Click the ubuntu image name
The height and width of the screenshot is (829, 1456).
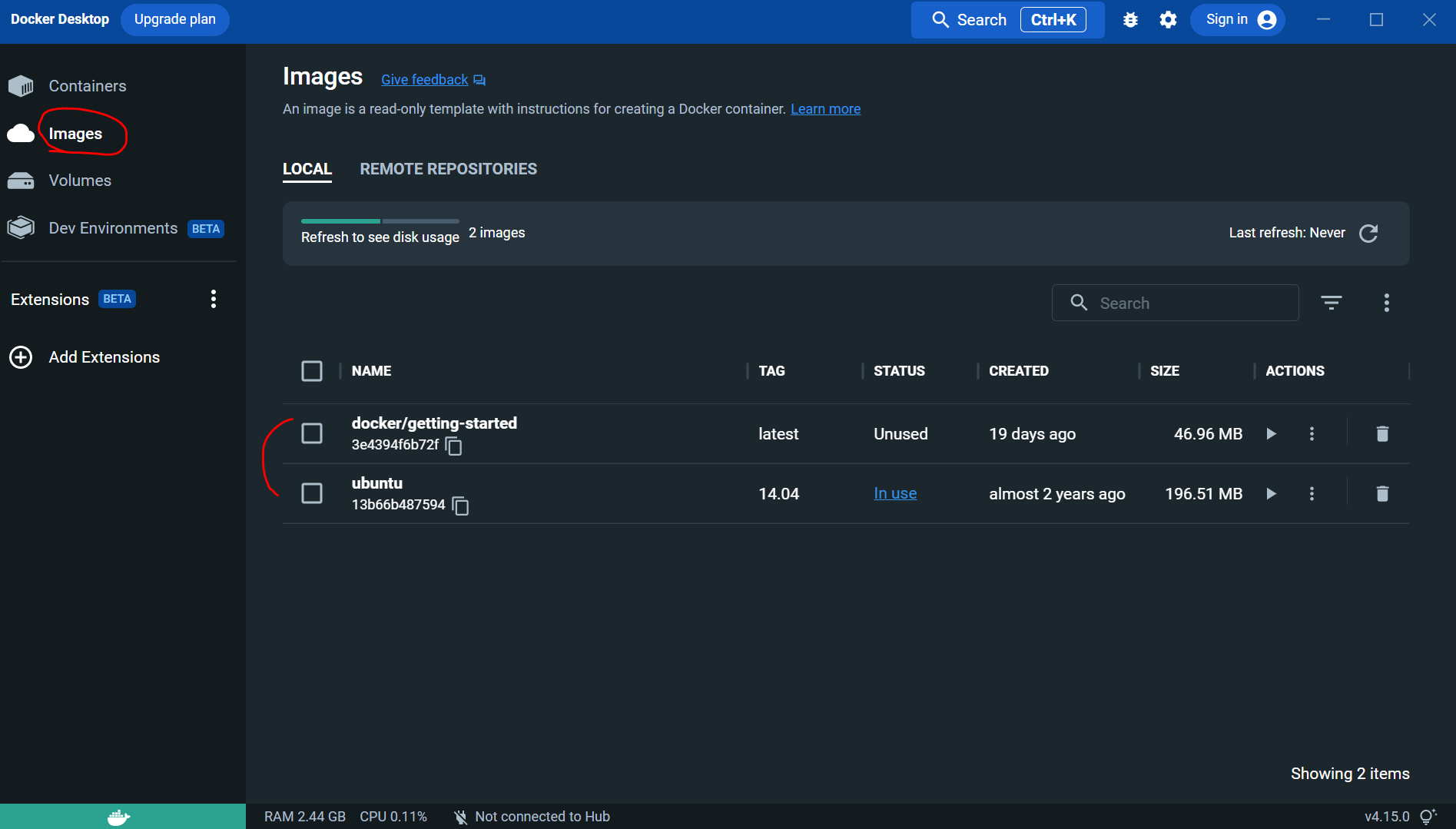point(376,483)
